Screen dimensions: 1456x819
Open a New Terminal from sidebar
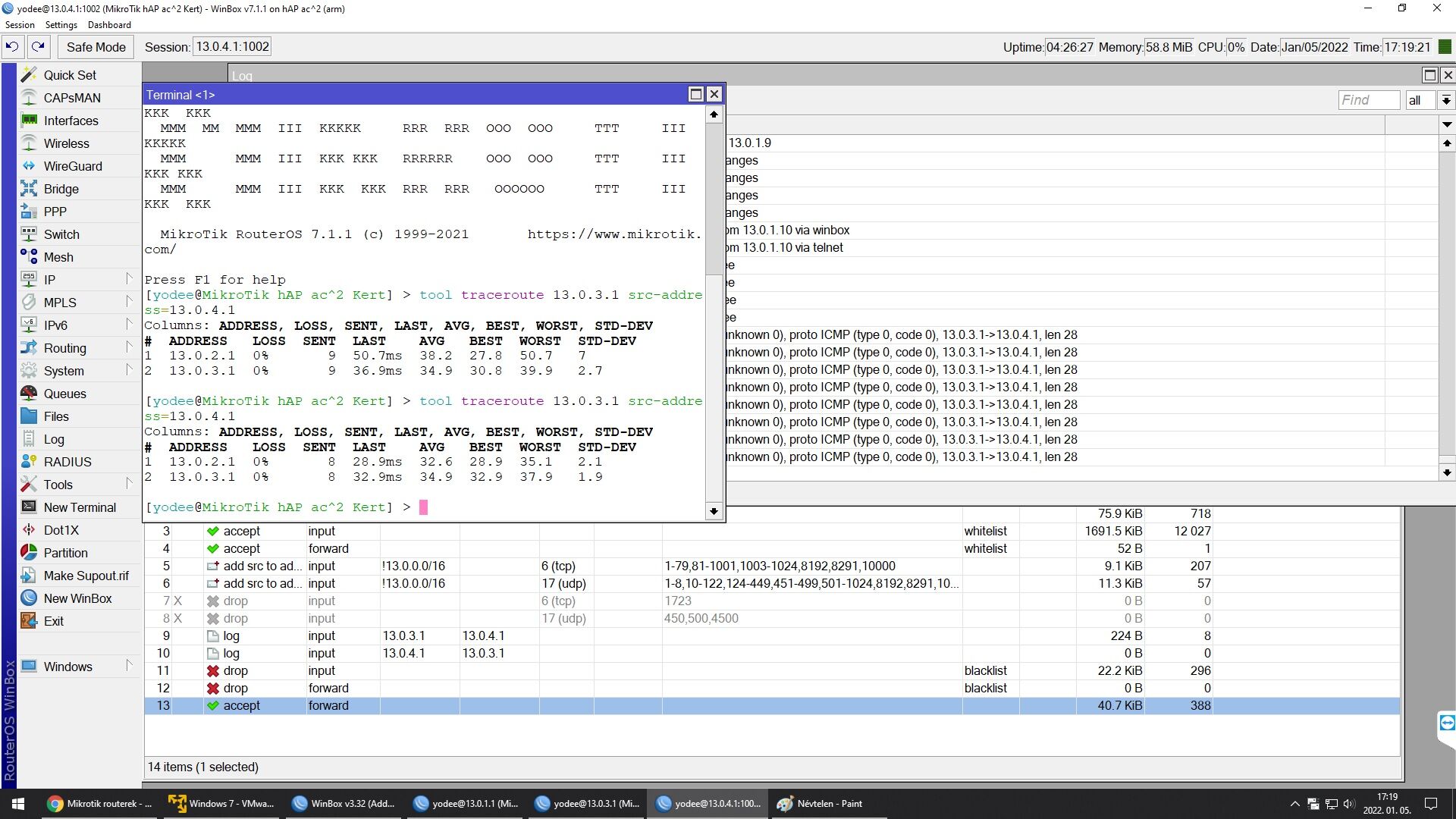tap(80, 507)
